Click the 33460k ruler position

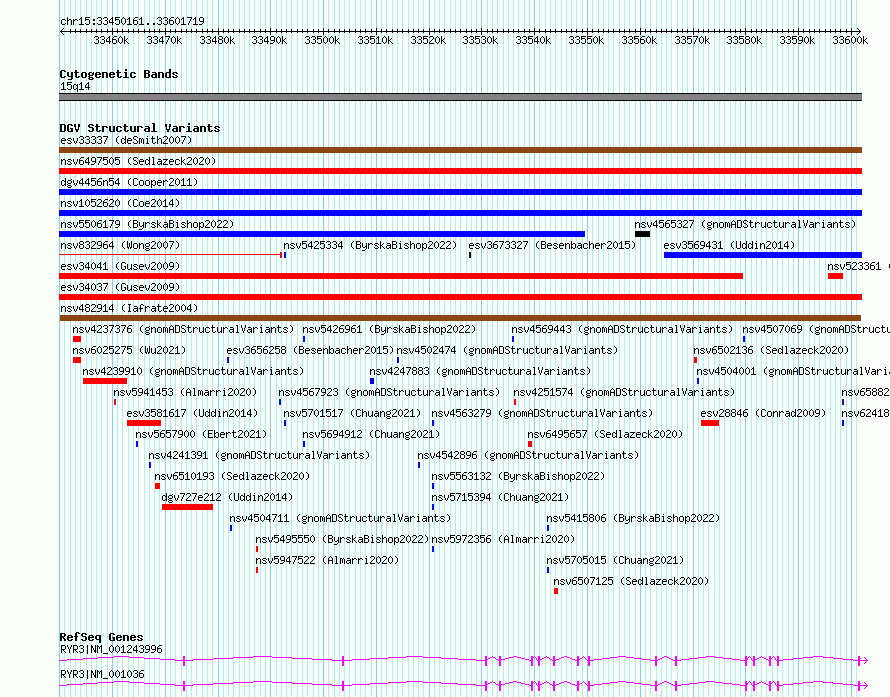[x=111, y=40]
